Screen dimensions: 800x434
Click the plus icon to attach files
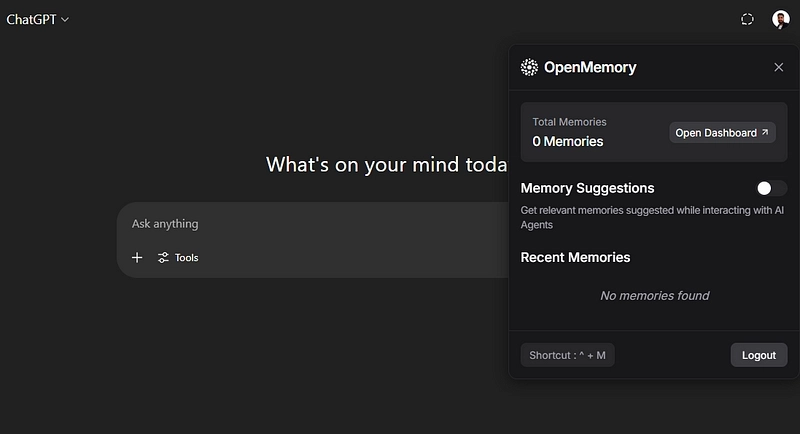[137, 258]
